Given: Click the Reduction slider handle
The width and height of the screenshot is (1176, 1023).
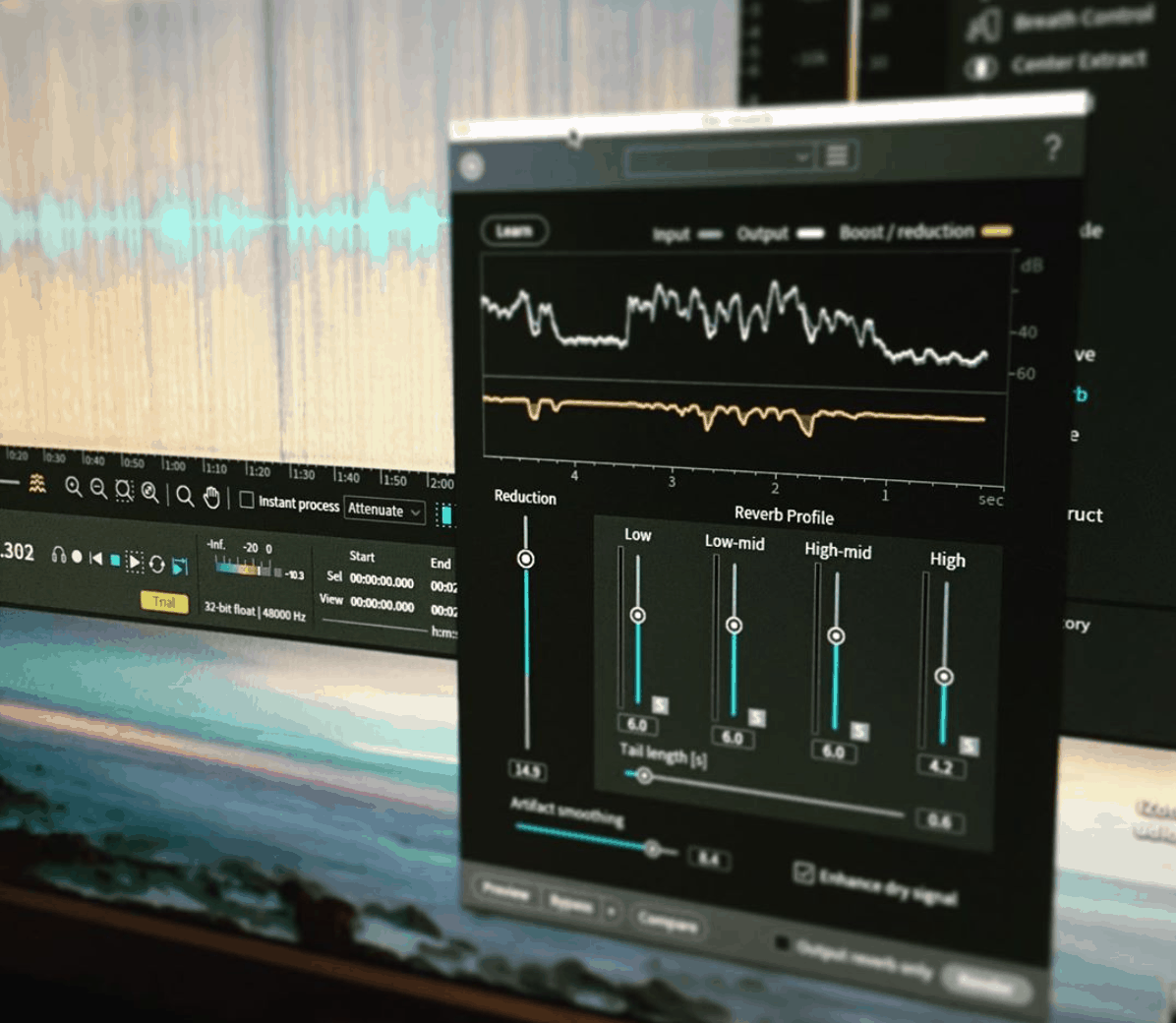Looking at the screenshot, I should (x=526, y=559).
